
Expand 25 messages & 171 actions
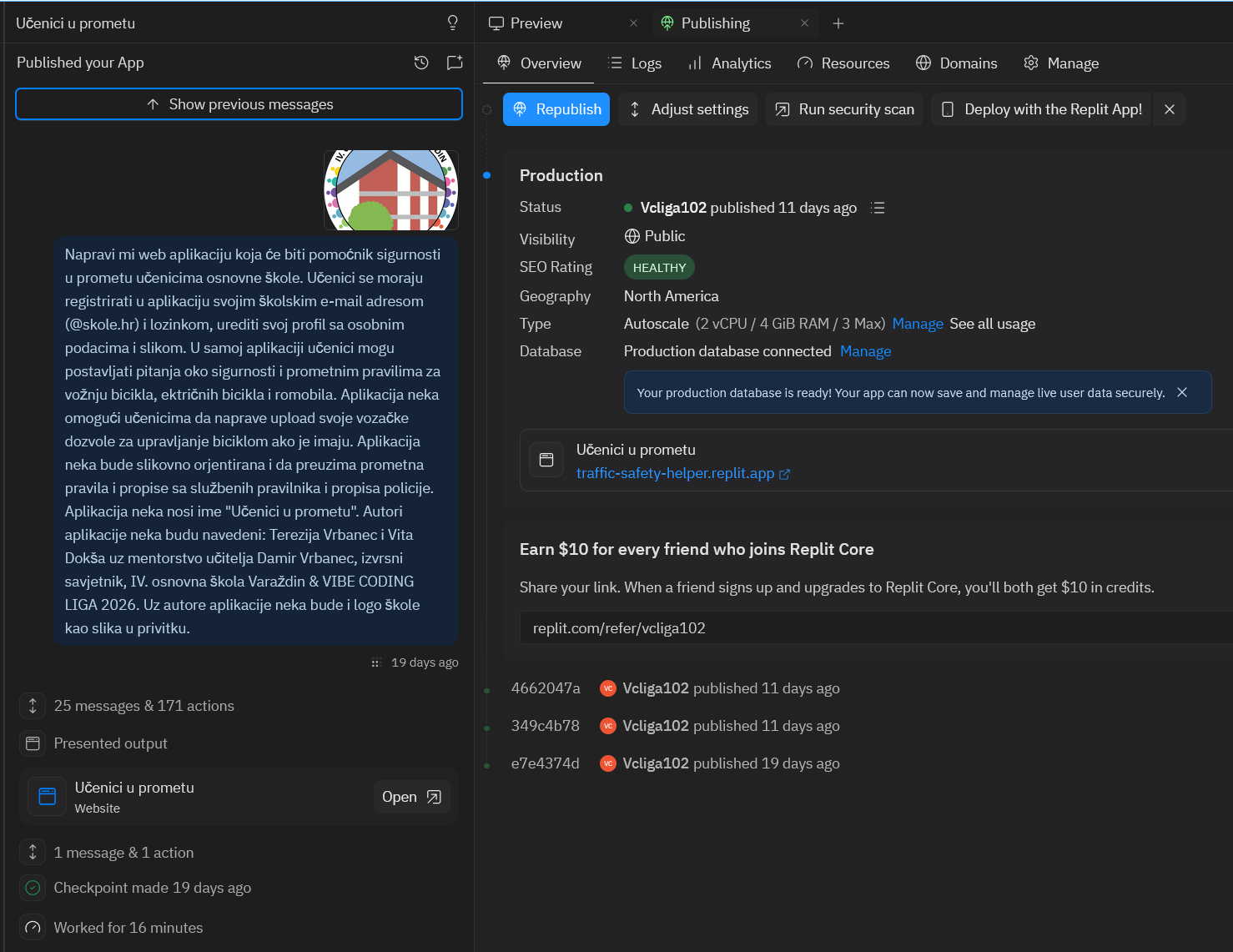[143, 706]
